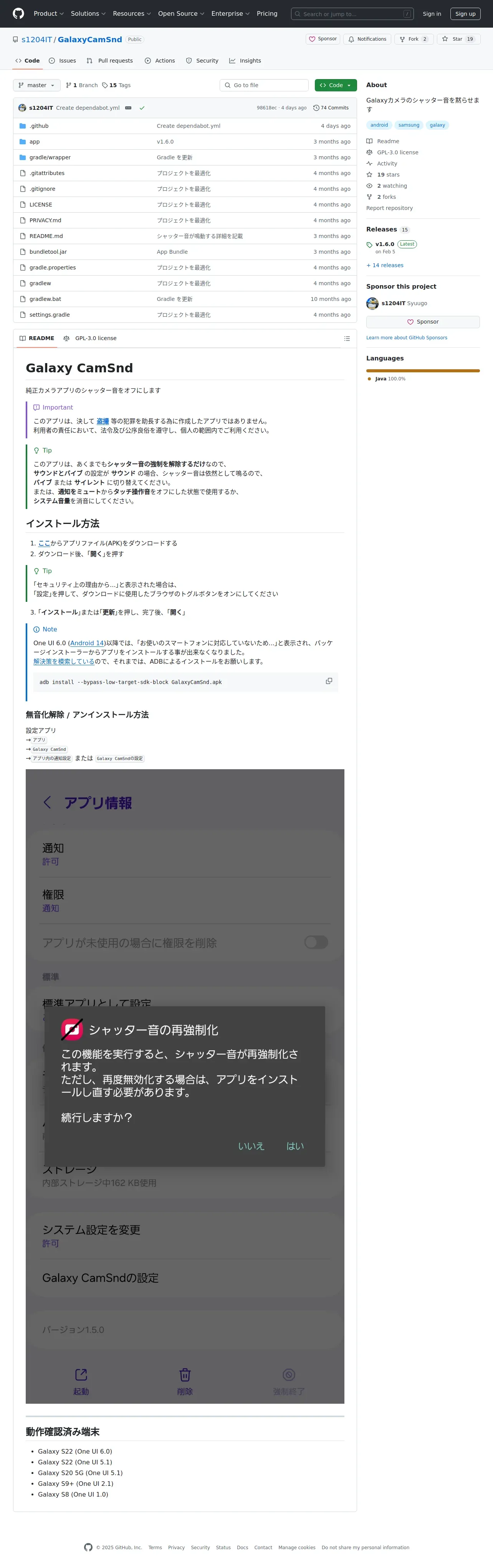Switch to the Insights tab

coord(245,61)
